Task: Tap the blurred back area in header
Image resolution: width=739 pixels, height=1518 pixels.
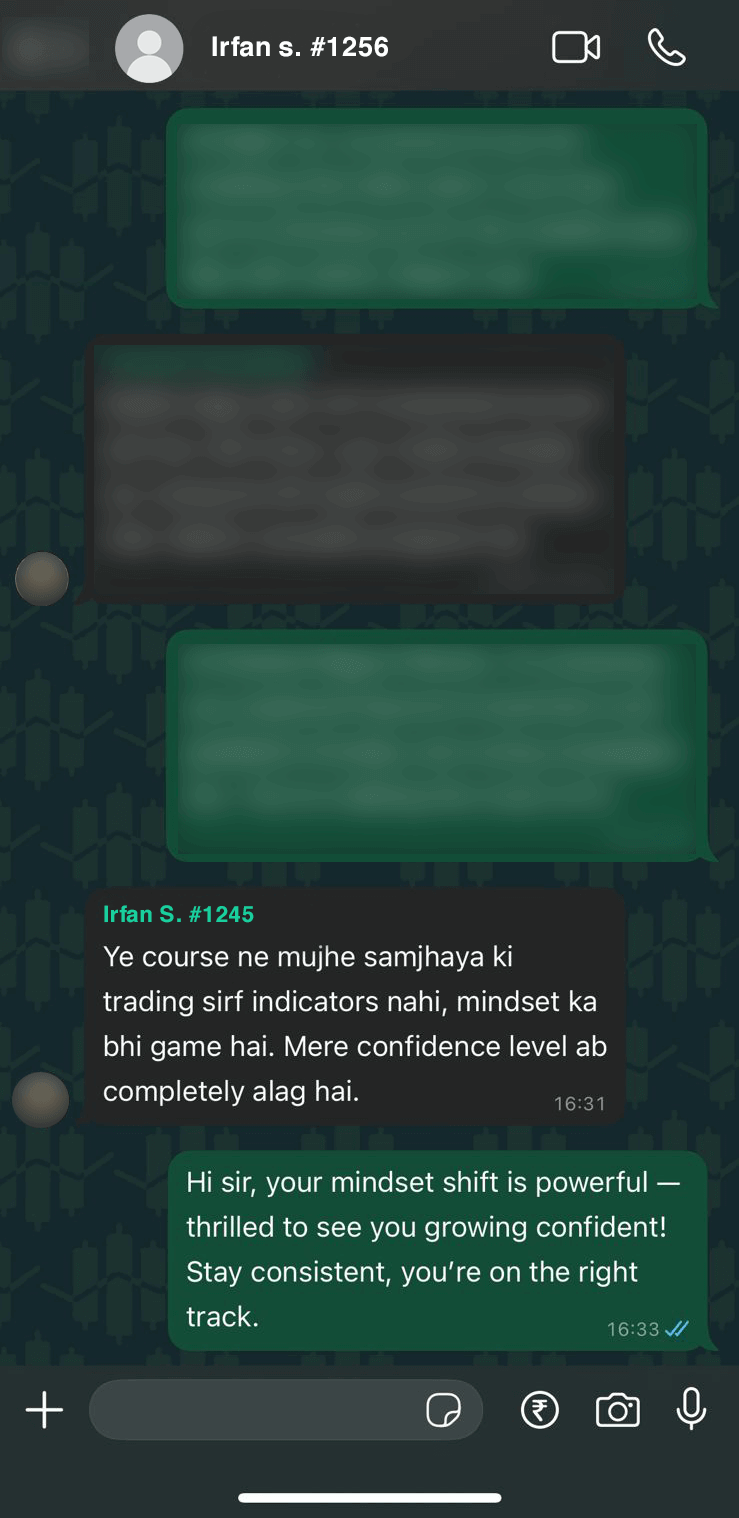Action: coord(45,45)
